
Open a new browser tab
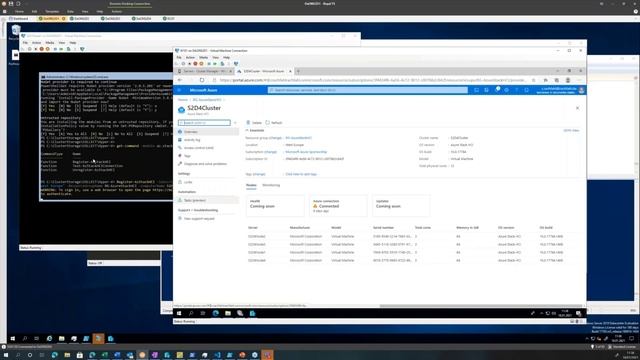(x=298, y=71)
